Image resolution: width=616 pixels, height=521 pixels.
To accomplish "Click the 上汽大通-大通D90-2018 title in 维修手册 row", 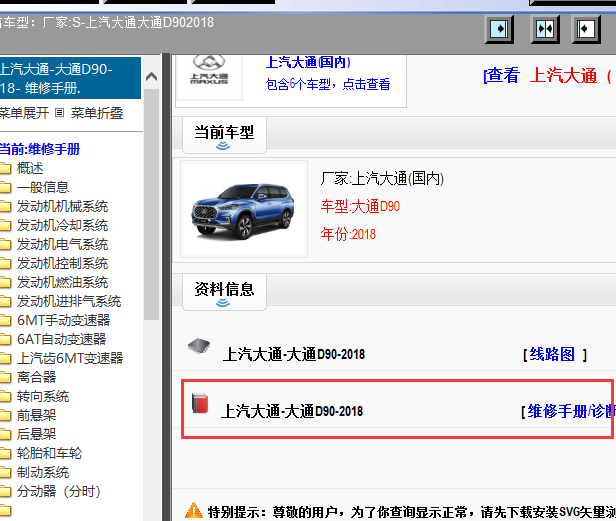I will pos(292,411).
